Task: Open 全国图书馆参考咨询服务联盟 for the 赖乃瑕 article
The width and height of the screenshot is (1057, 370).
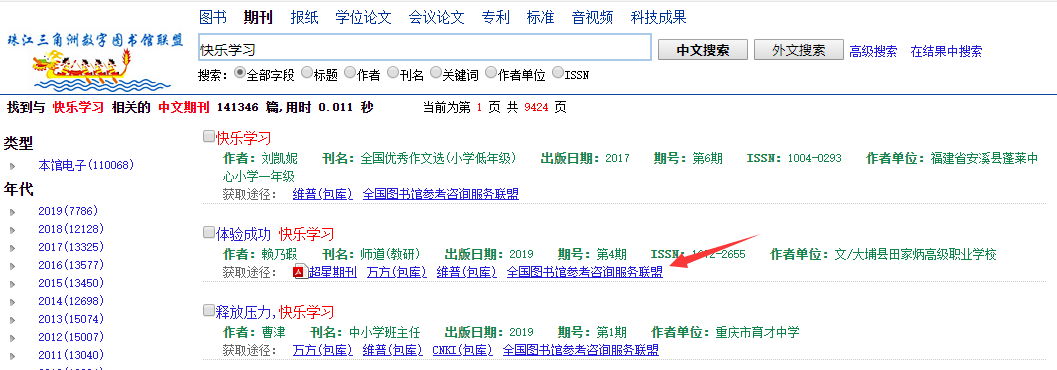Action: [584, 272]
